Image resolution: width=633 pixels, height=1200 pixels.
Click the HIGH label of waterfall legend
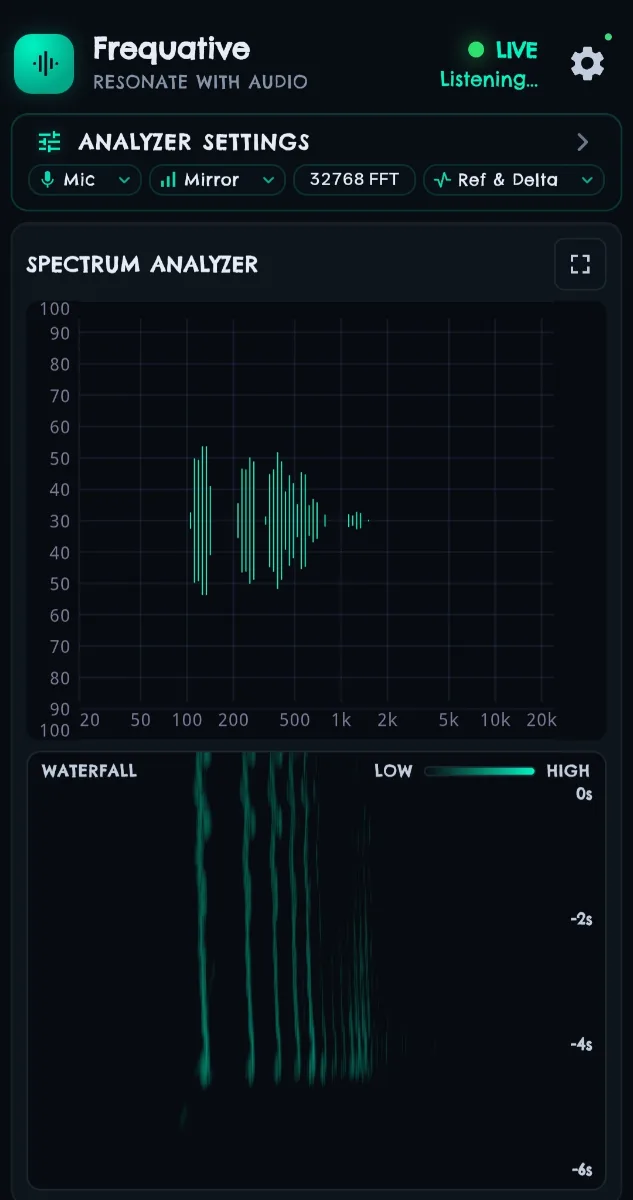coord(568,771)
